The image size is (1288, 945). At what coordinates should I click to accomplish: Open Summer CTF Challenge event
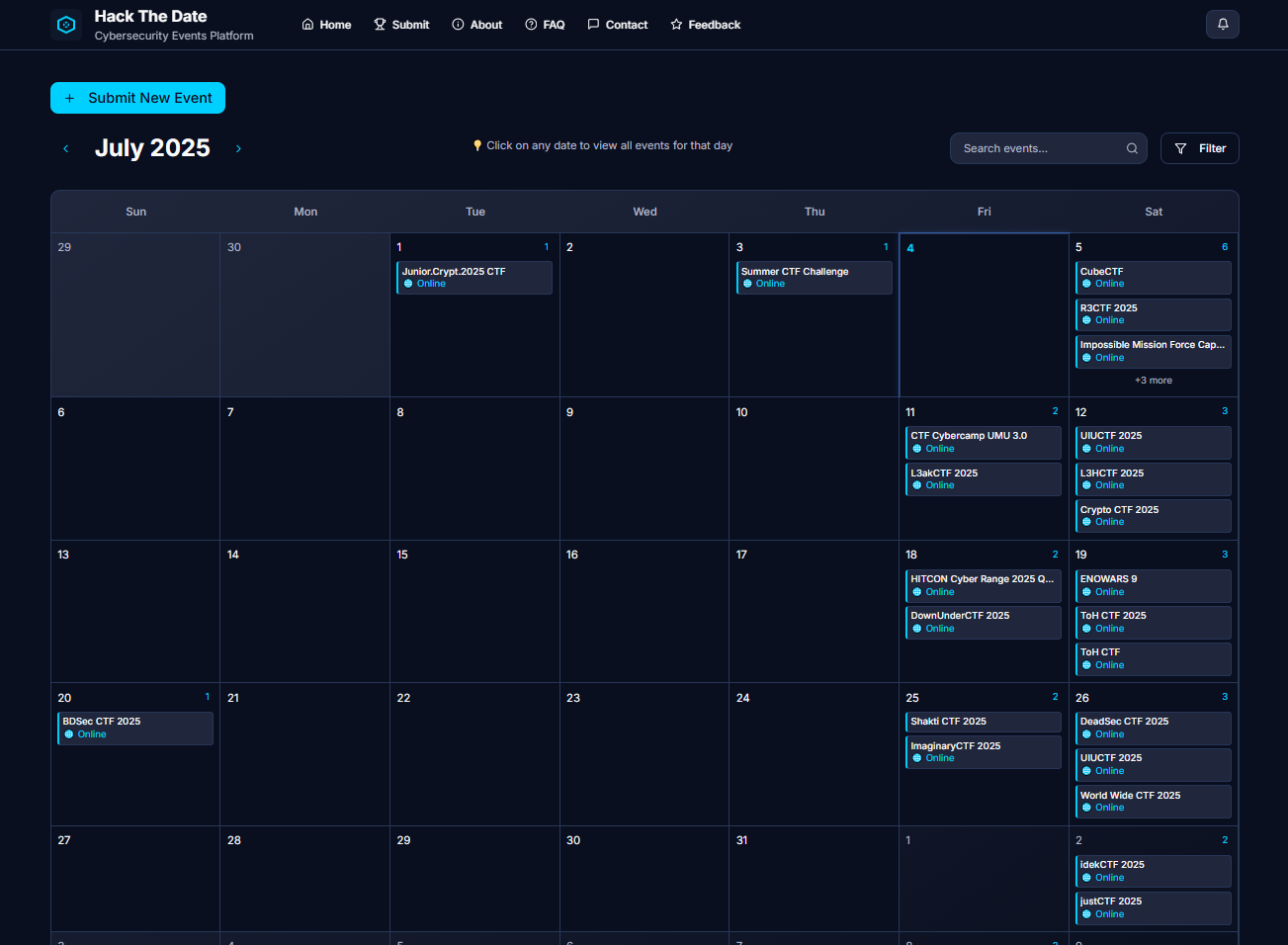[815, 278]
